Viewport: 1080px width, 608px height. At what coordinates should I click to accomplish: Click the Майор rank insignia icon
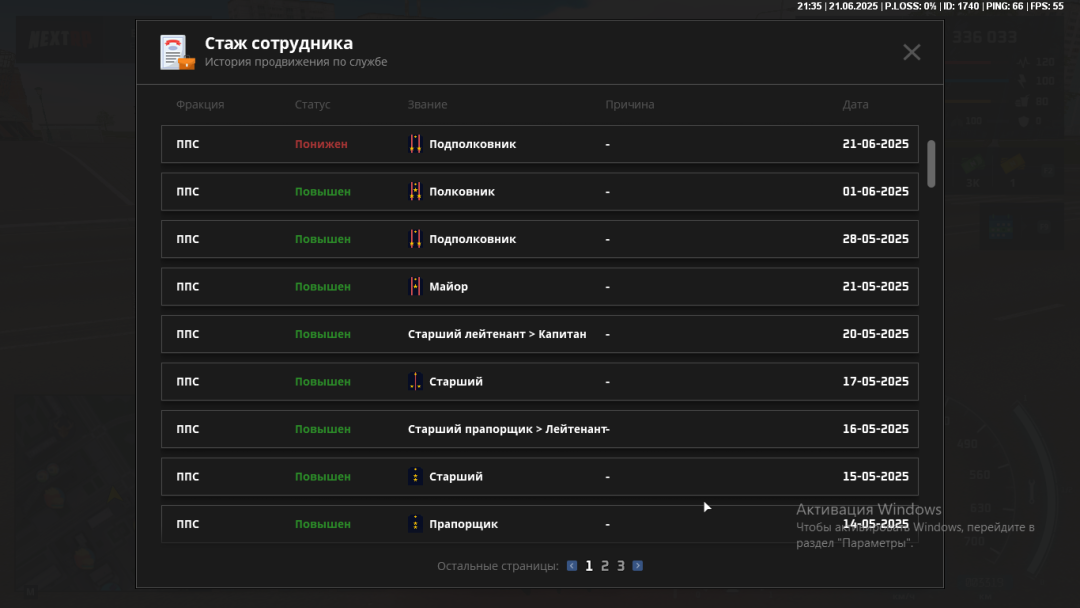(x=415, y=287)
